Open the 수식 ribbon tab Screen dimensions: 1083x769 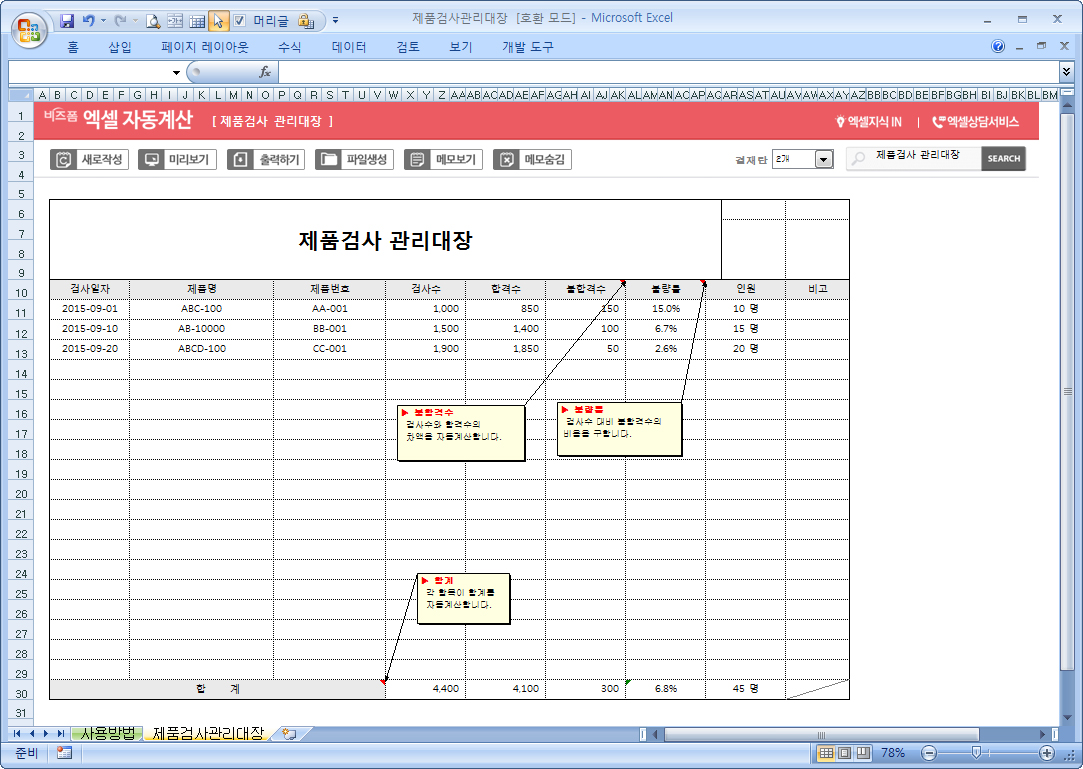pos(289,47)
